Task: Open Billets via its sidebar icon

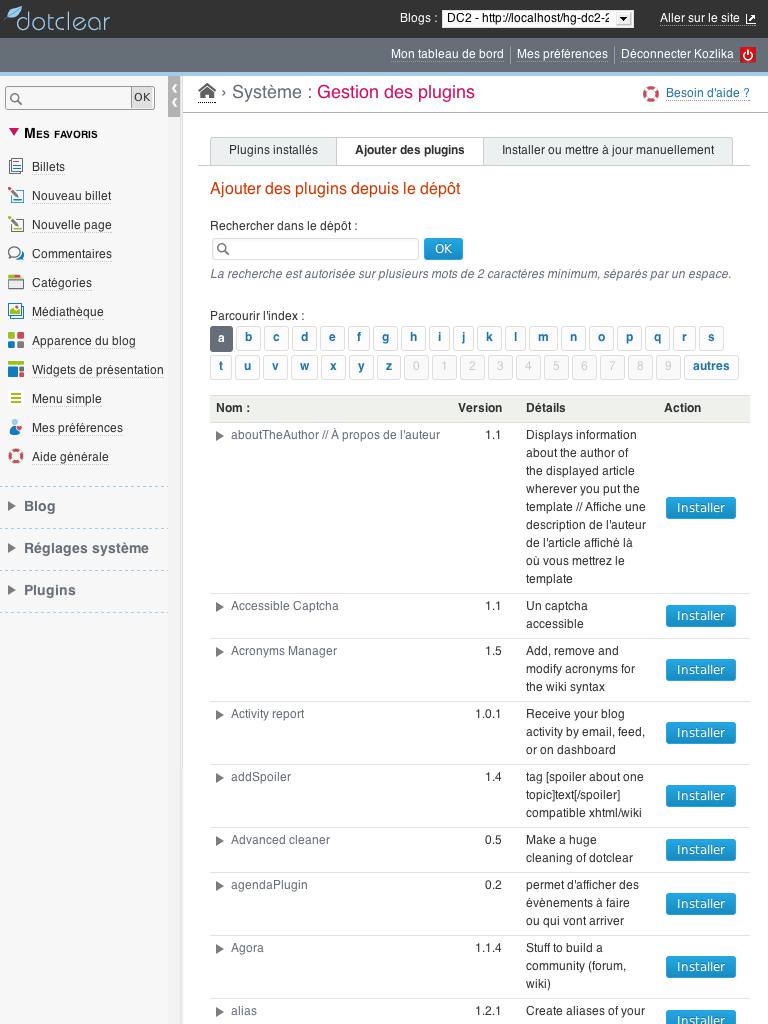Action: [x=16, y=166]
